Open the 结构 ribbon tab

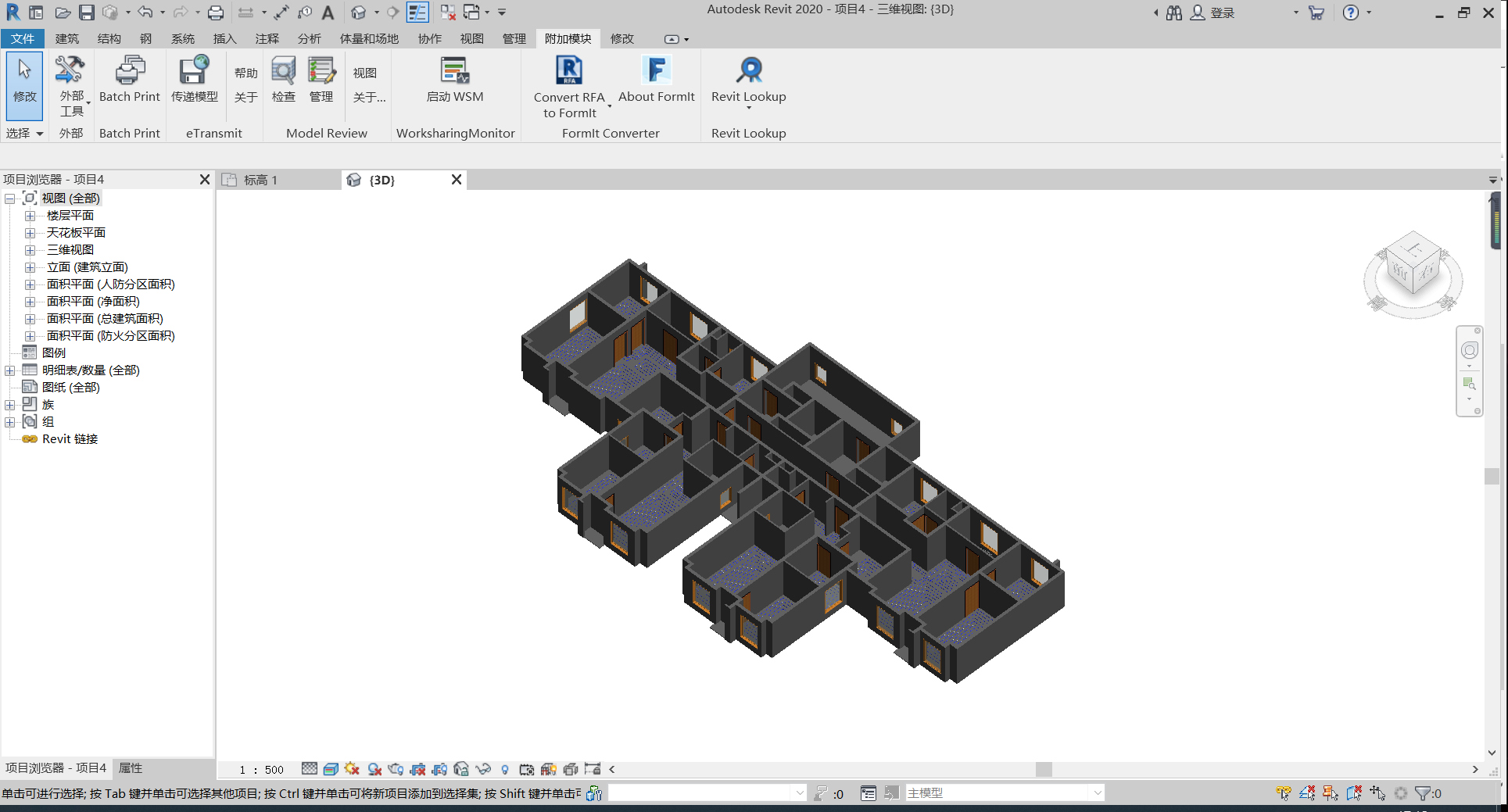(x=109, y=38)
